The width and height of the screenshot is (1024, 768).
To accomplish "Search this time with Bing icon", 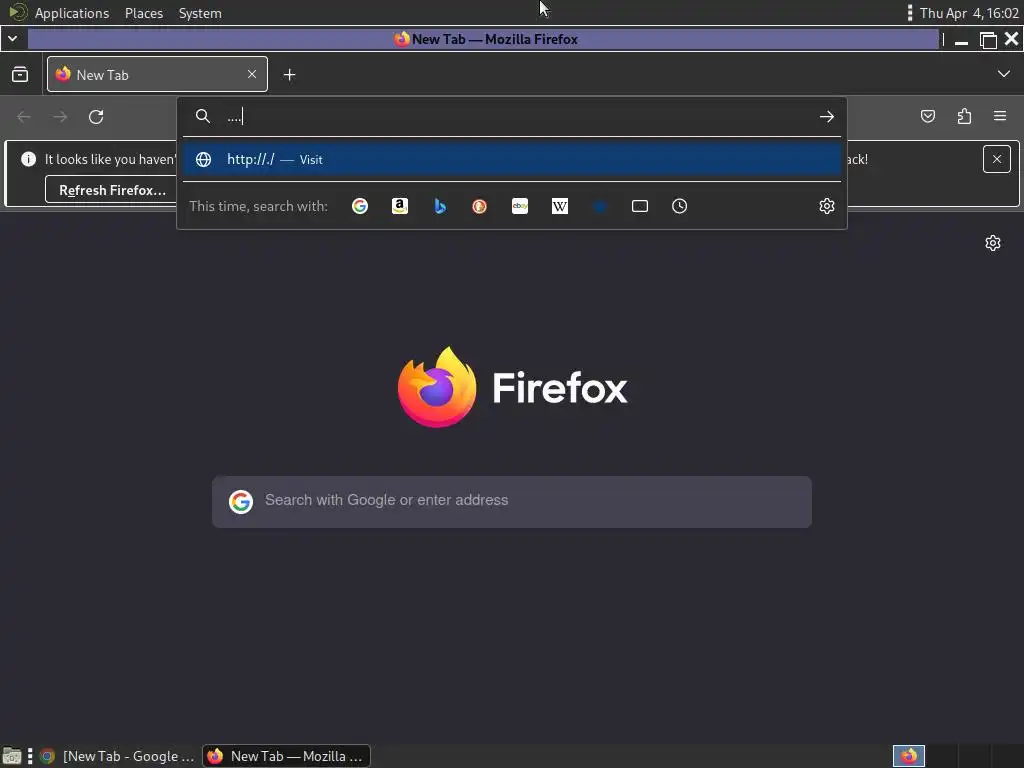I will (440, 206).
